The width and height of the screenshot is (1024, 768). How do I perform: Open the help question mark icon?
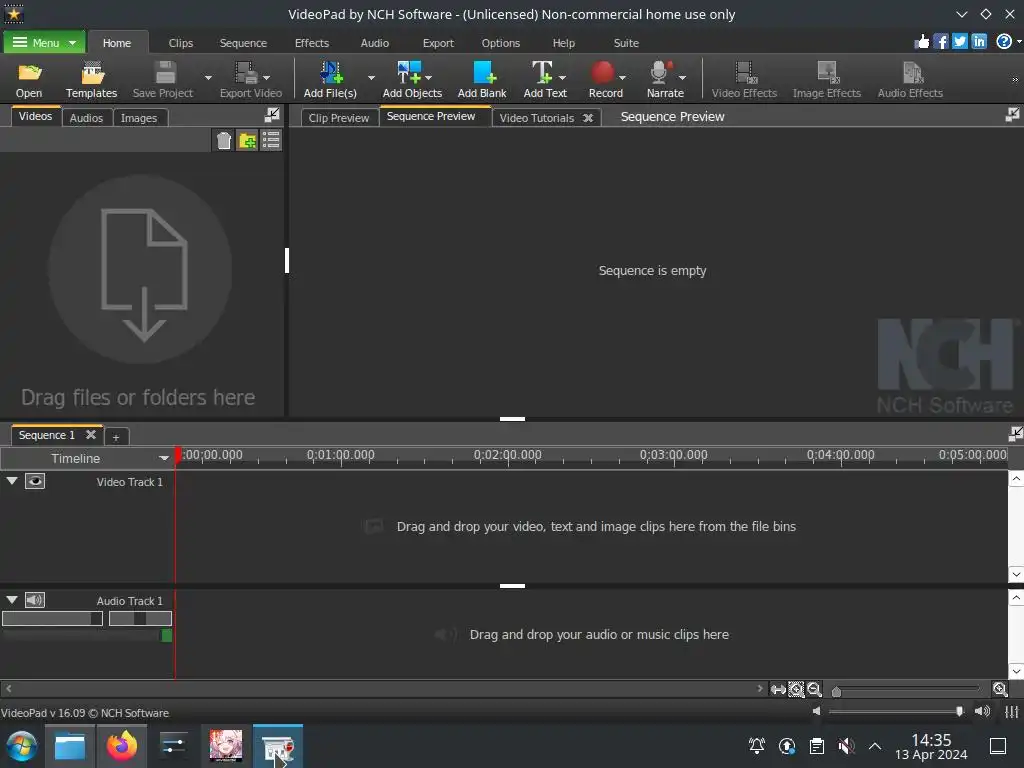click(x=1004, y=42)
